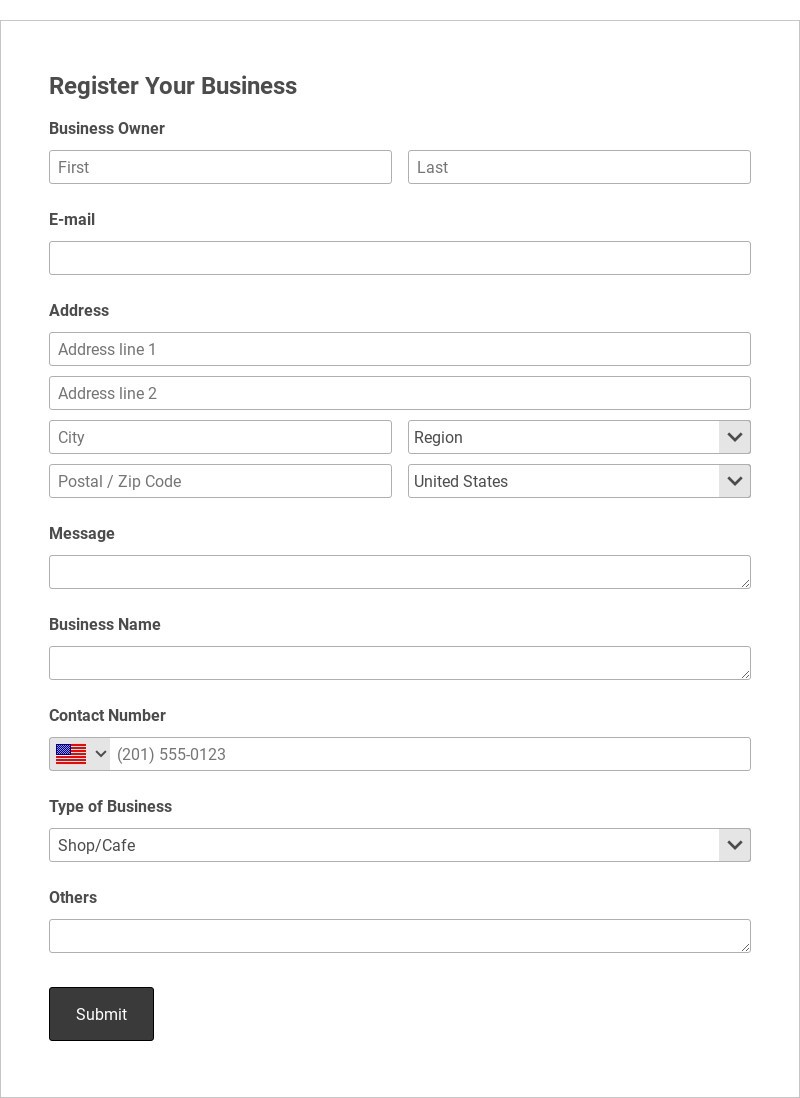The width and height of the screenshot is (800, 1098).
Task: Click the Business Owner label
Action: (106, 129)
